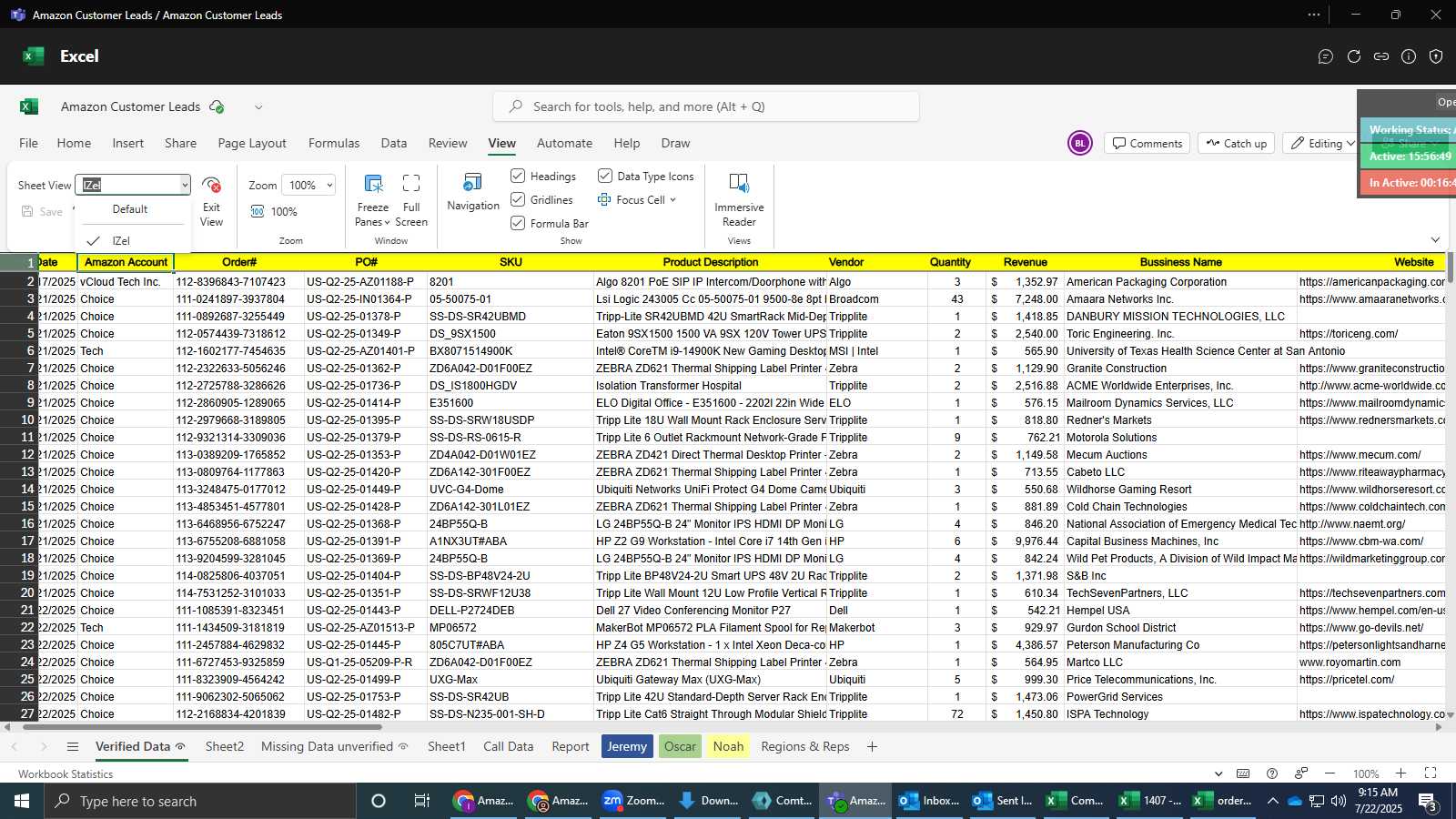Click the volume icon in system tray
Image resolution: width=1456 pixels, height=819 pixels.
1338,801
